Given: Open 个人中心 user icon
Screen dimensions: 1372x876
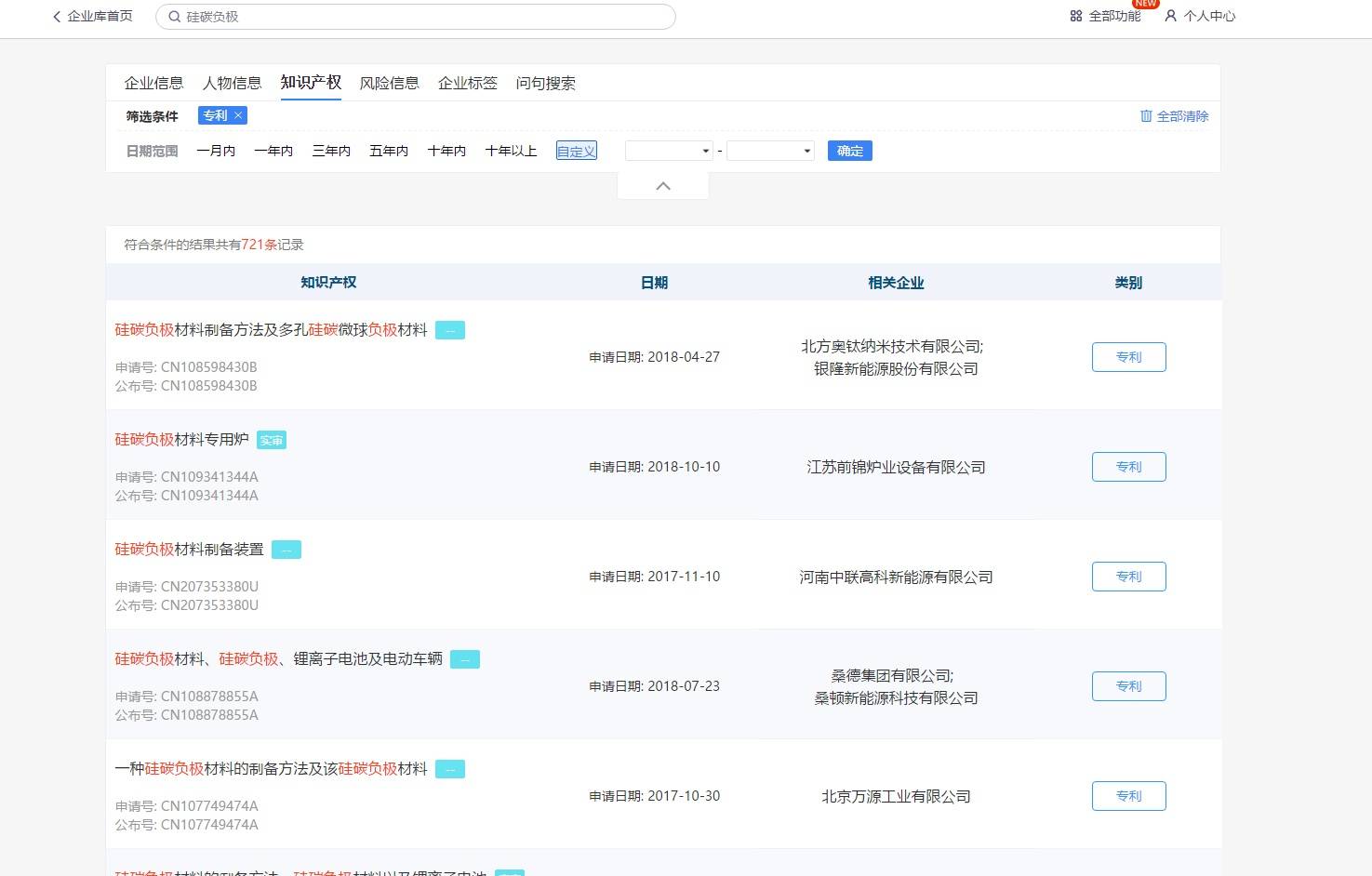Looking at the screenshot, I should pyautogui.click(x=1170, y=16).
